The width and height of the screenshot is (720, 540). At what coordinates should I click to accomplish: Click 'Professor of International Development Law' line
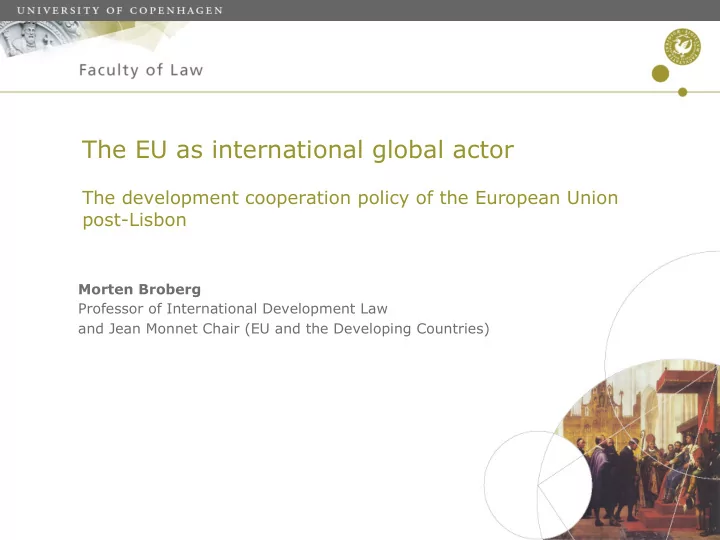pyautogui.click(x=233, y=309)
